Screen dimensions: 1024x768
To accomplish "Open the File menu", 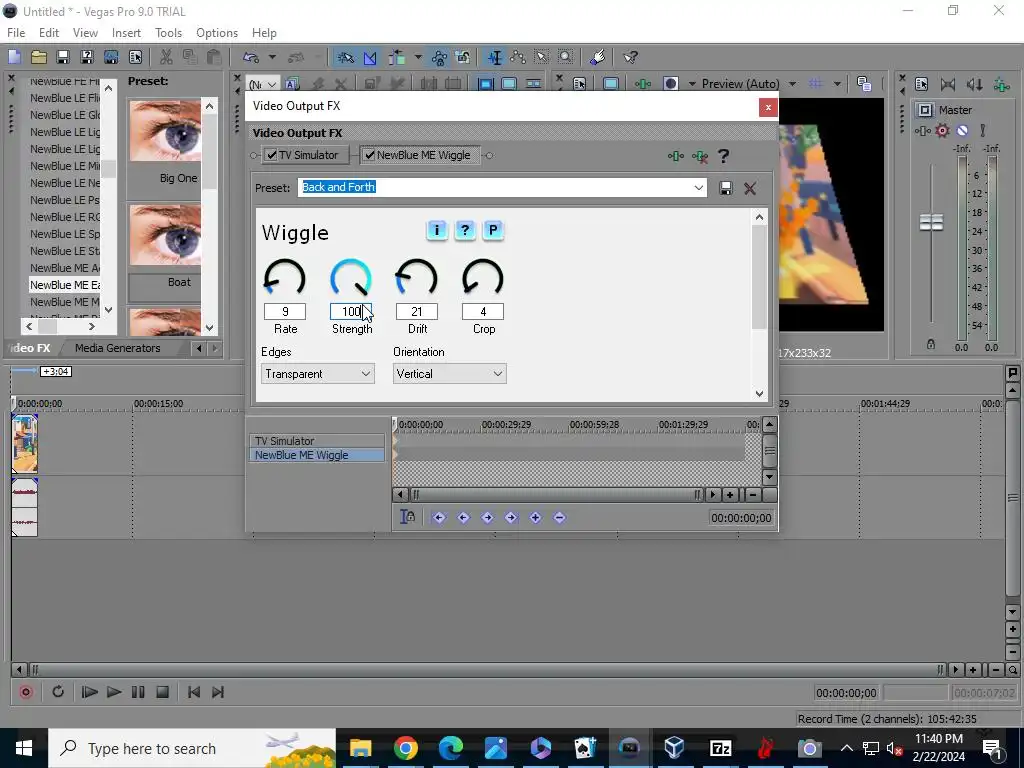I will (16, 33).
